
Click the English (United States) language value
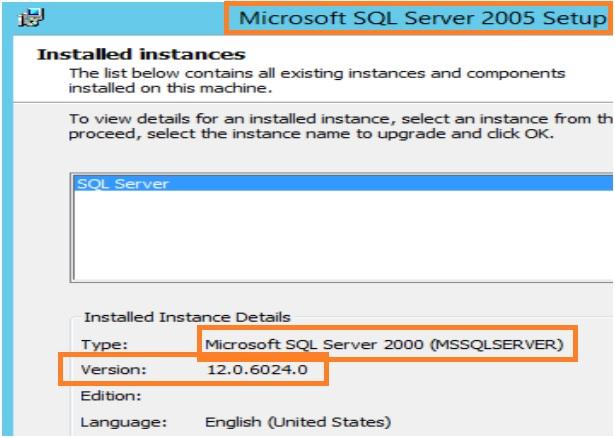pos(298,421)
